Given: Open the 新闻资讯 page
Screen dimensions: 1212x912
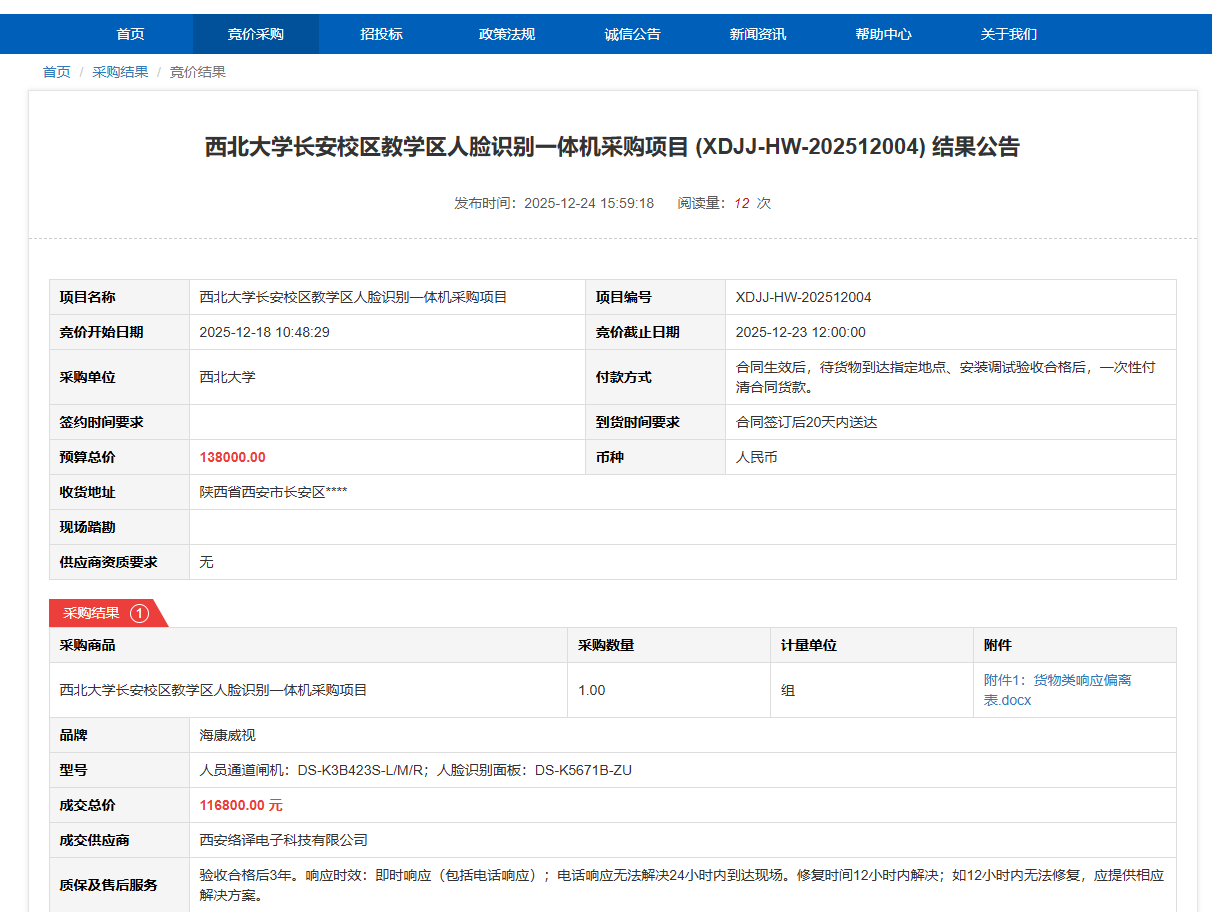Looking at the screenshot, I should pyautogui.click(x=758, y=34).
